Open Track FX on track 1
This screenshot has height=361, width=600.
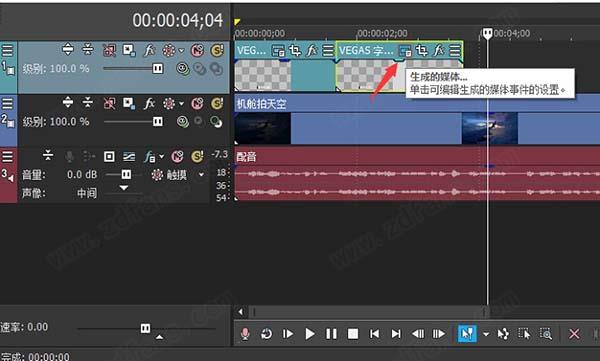coord(149,50)
